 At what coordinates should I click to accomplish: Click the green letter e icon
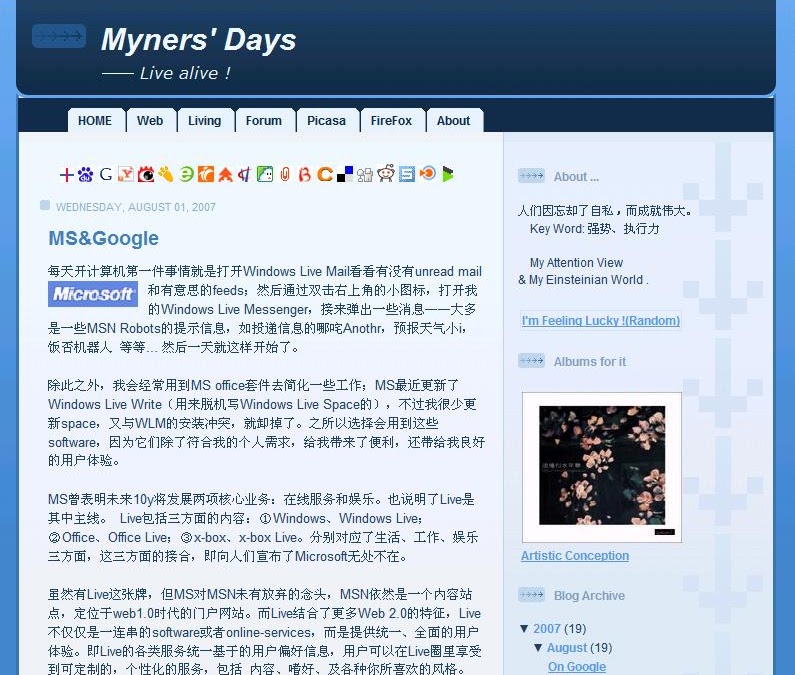click(186, 174)
